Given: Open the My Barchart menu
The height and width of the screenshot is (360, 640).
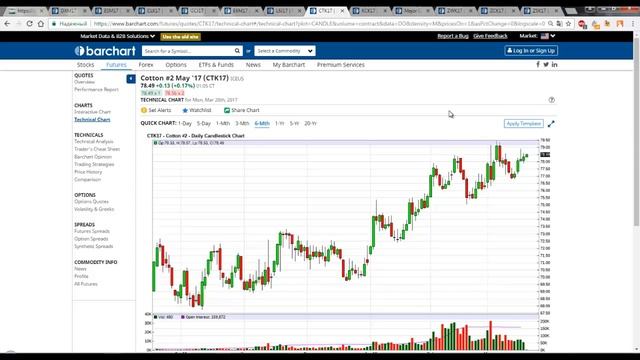Looking at the screenshot, I should point(289,65).
